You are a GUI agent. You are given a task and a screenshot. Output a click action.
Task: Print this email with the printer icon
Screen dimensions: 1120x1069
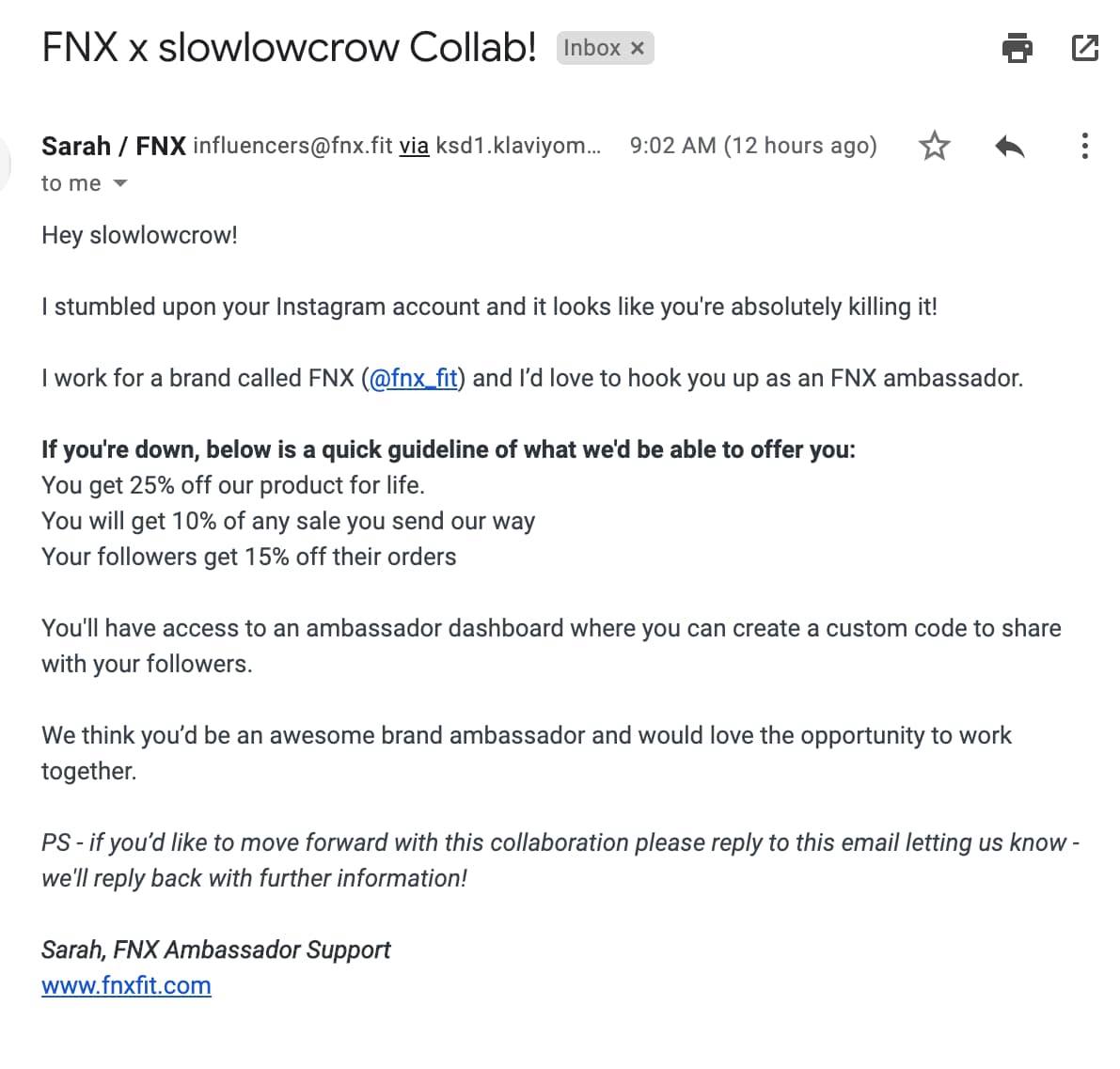(1017, 48)
